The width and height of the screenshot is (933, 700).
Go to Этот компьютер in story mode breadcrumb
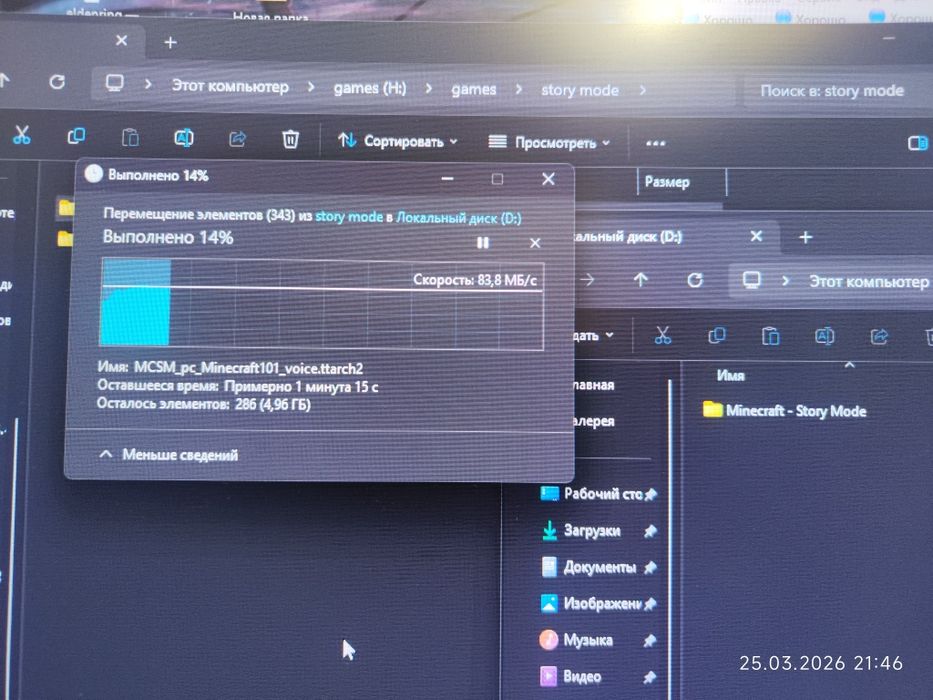230,86
